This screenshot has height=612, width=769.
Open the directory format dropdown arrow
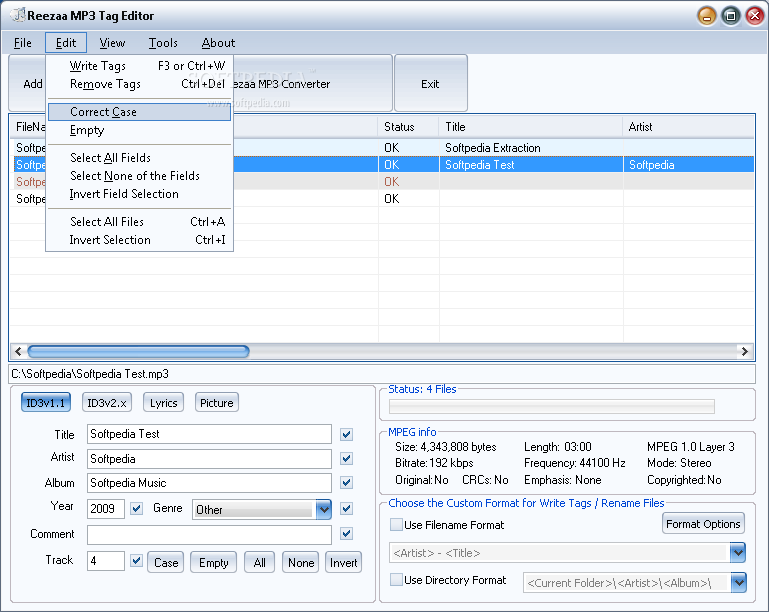pos(739,583)
